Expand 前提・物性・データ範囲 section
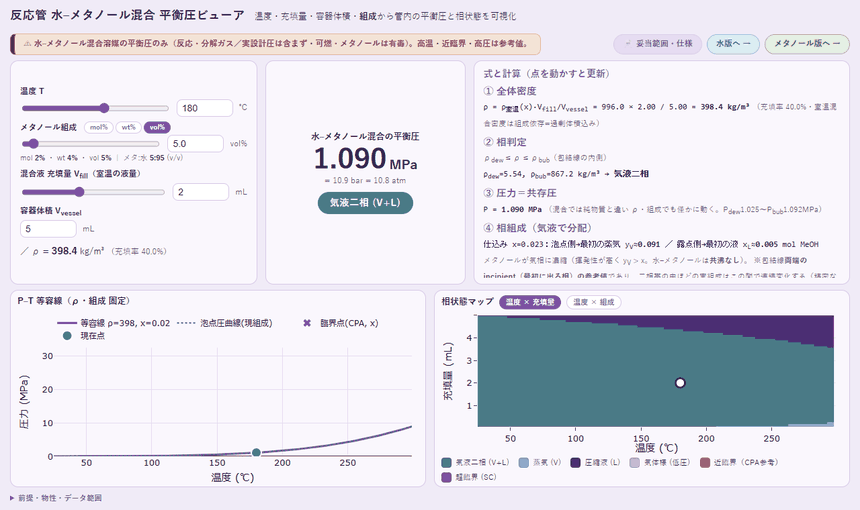Image resolution: width=860 pixels, height=510 pixels. 56,498
